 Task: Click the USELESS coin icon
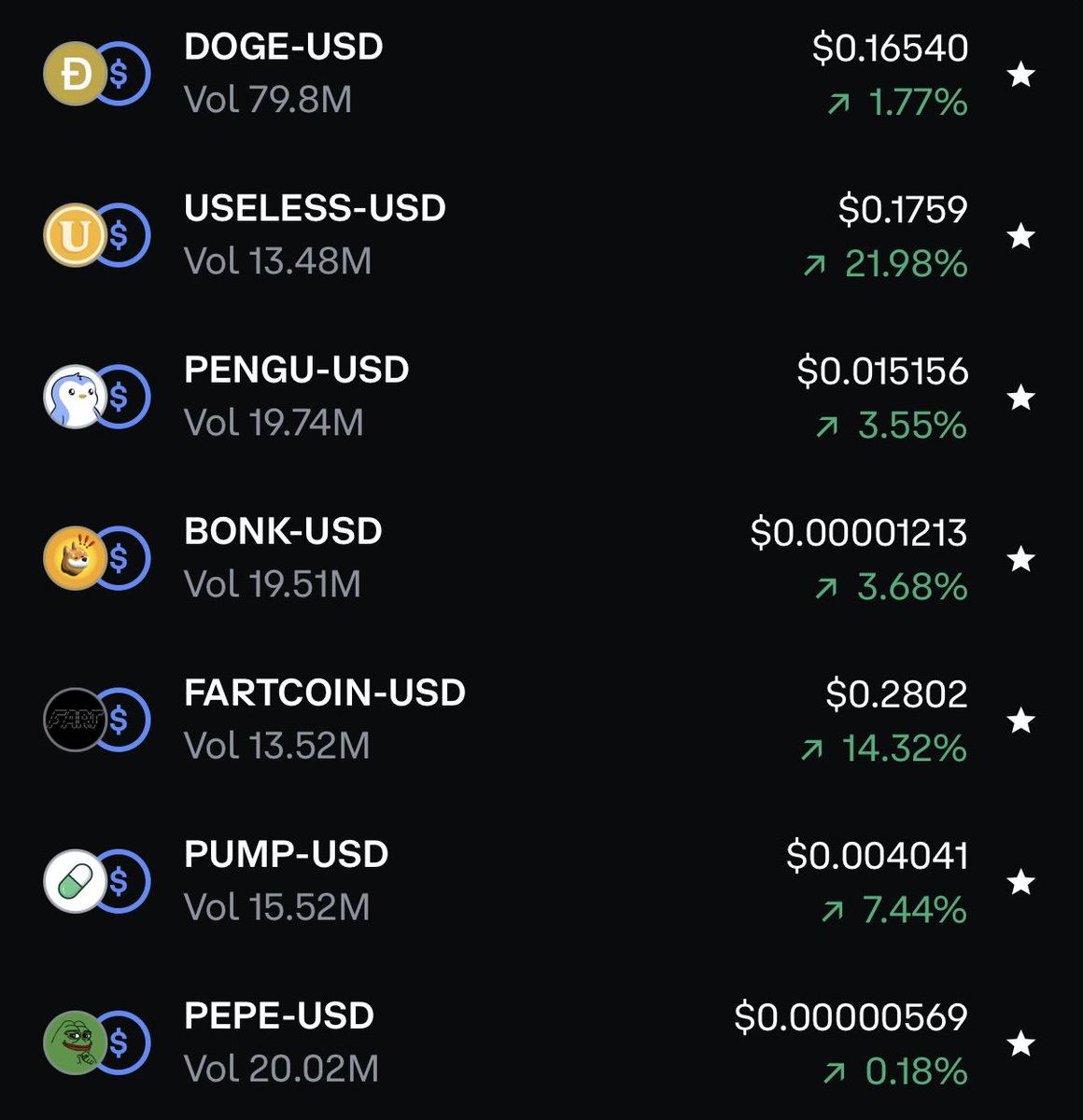[x=75, y=235]
